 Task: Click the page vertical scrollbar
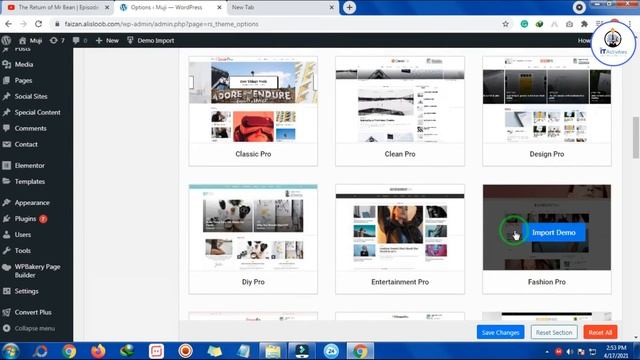[636, 137]
